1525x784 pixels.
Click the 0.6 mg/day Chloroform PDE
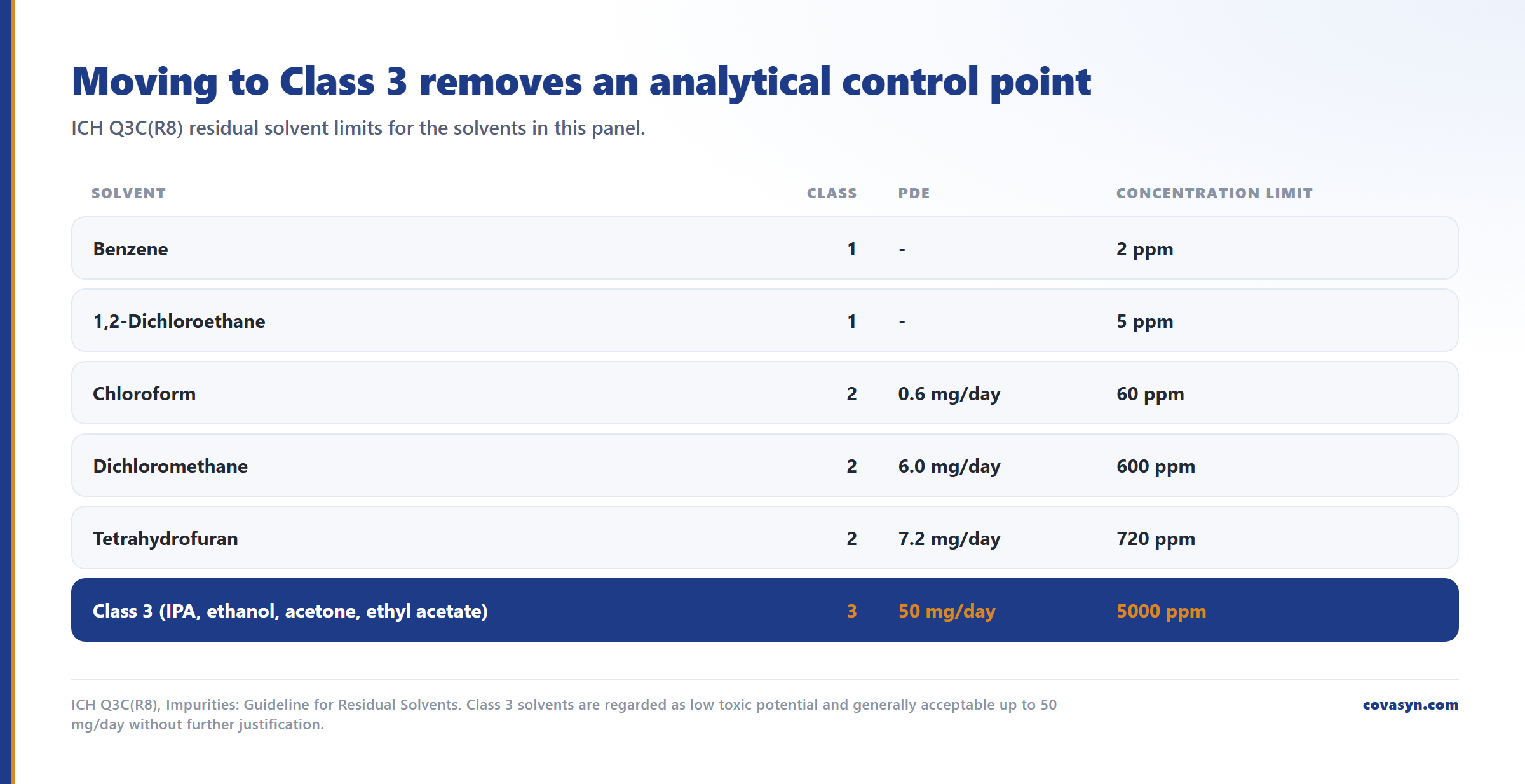949,394
